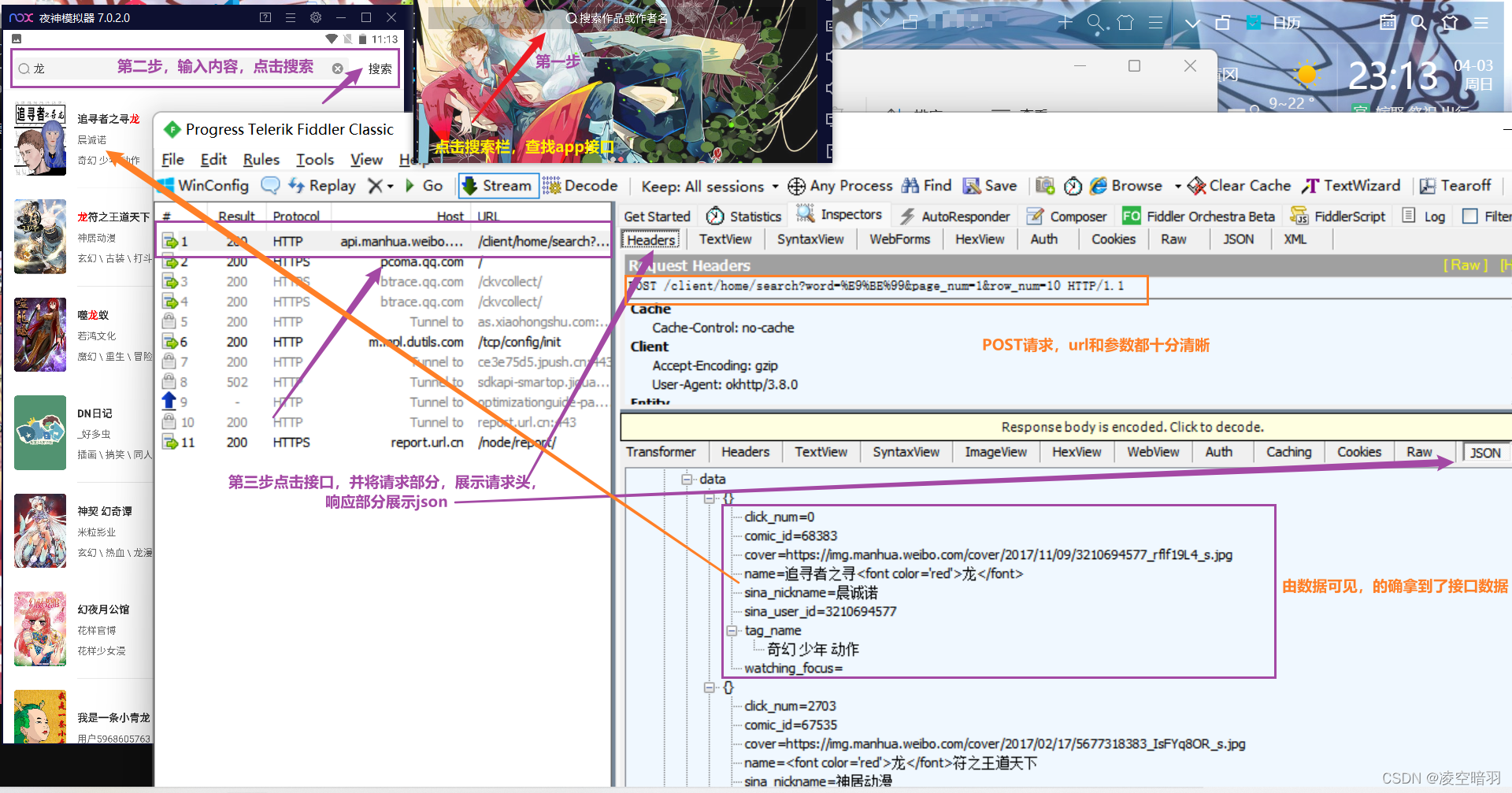
Task: Select request WebForms inspector tab
Action: click(899, 239)
